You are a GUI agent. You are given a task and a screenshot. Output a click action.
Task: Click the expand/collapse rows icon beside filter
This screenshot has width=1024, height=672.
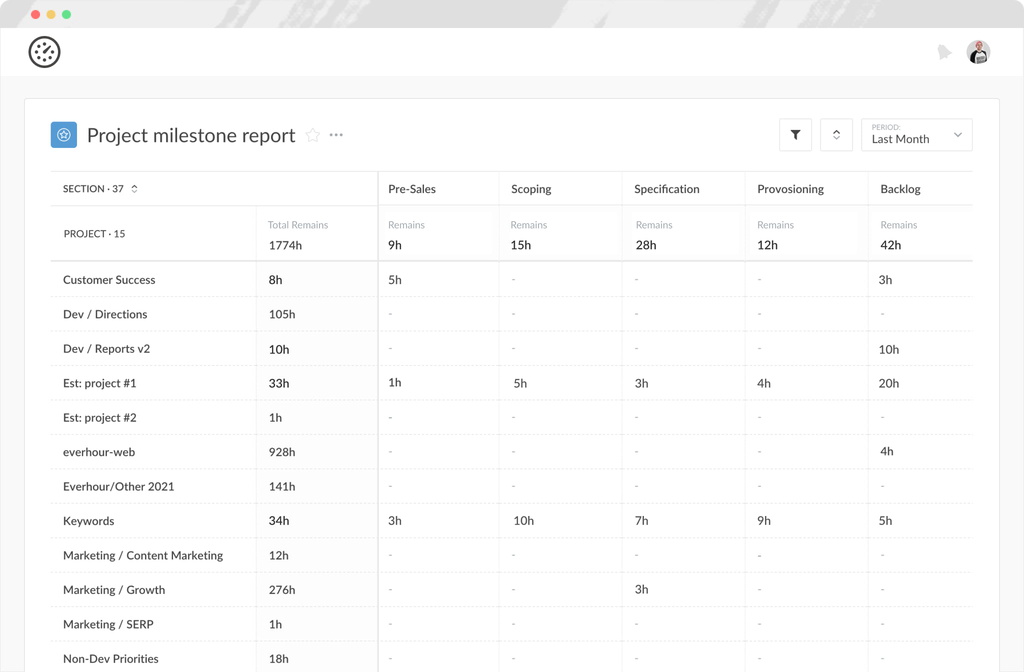pyautogui.click(x=836, y=134)
